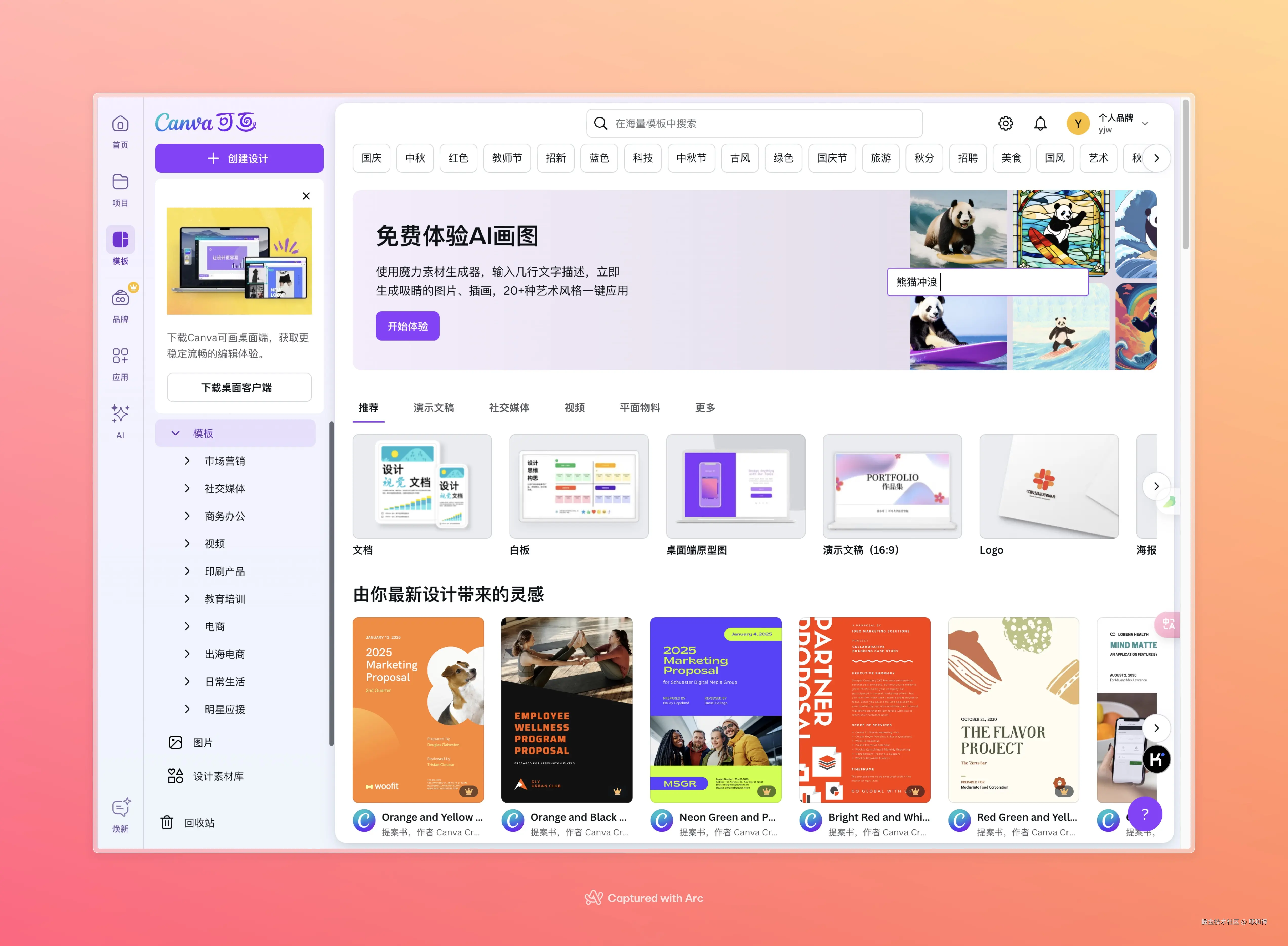
Task: Close the desktop client download card
Action: coord(306,196)
